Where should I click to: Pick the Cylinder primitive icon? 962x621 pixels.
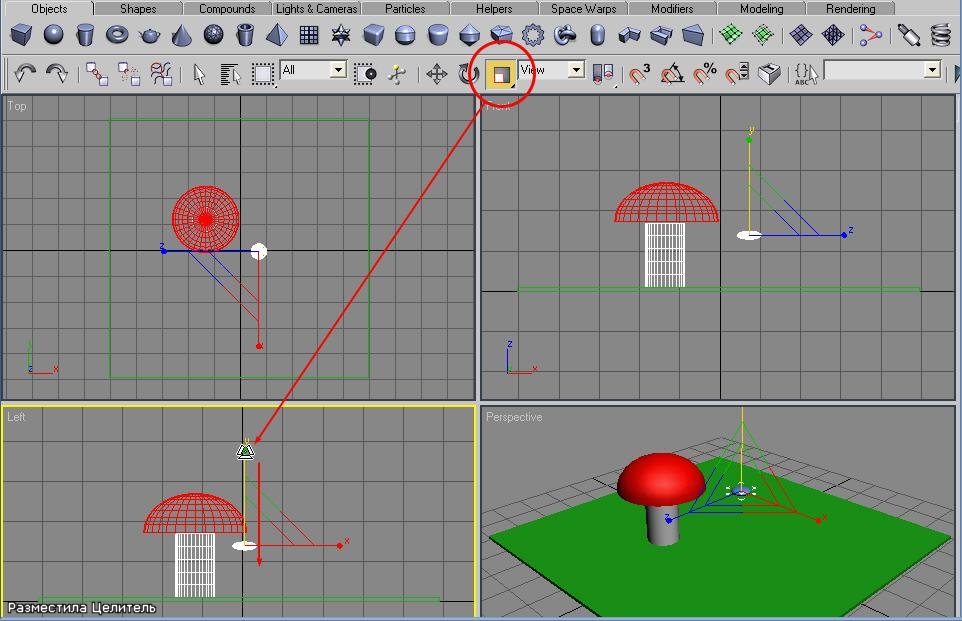(x=85, y=35)
